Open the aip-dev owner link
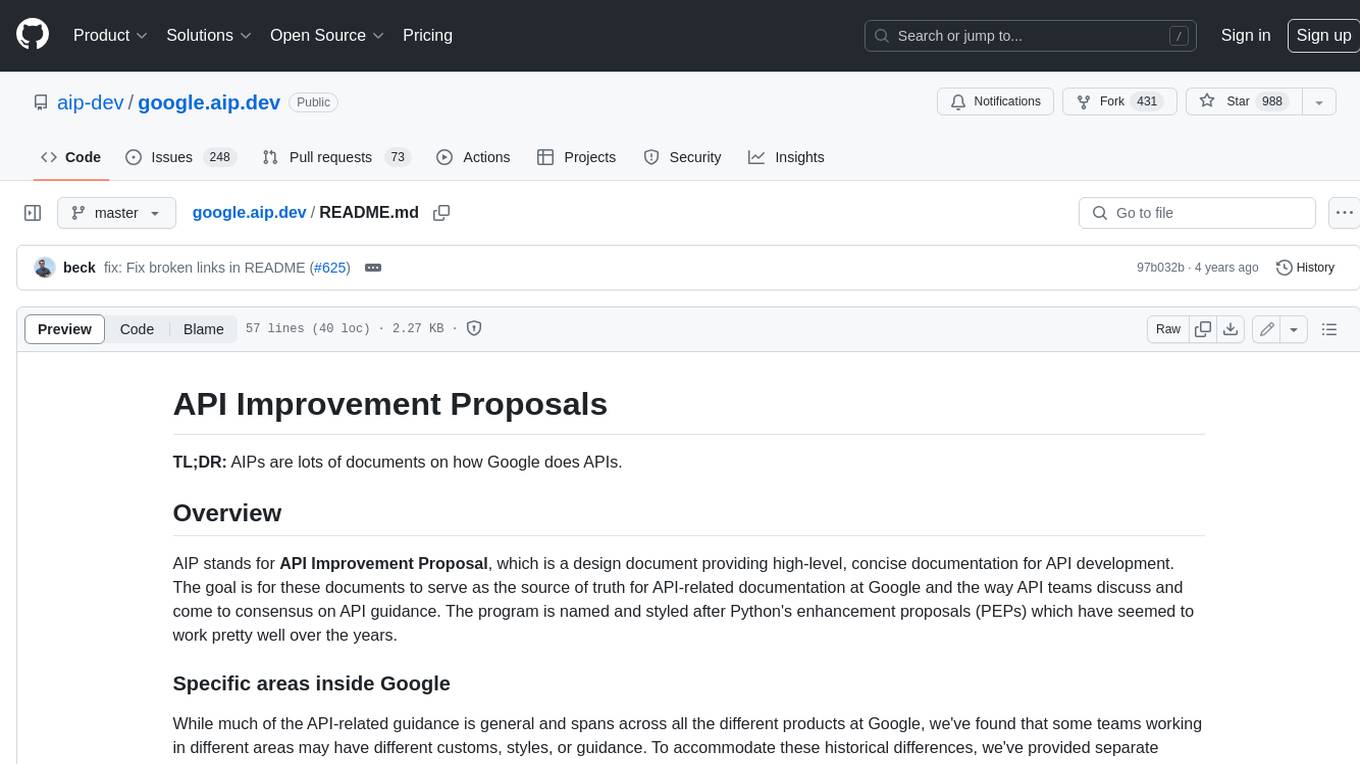 89,102
